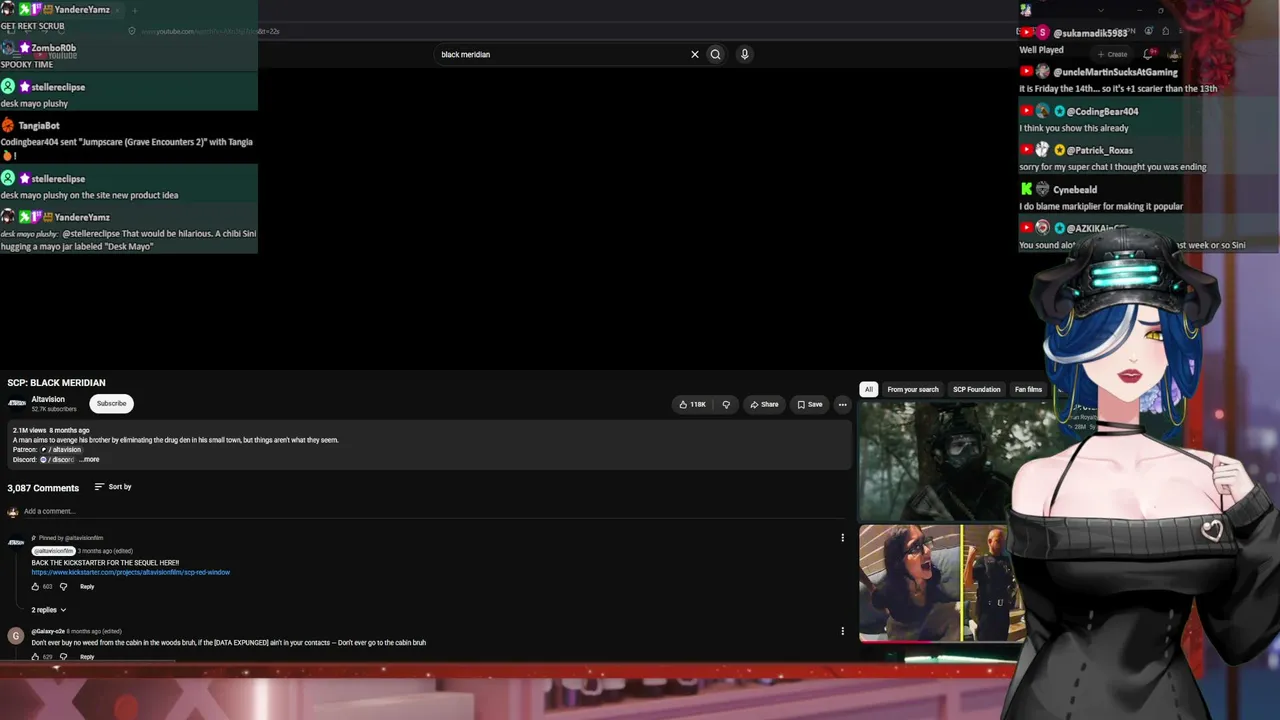Open the Kickstarter scp-red-window link
The image size is (1280, 720).
click(x=131, y=573)
